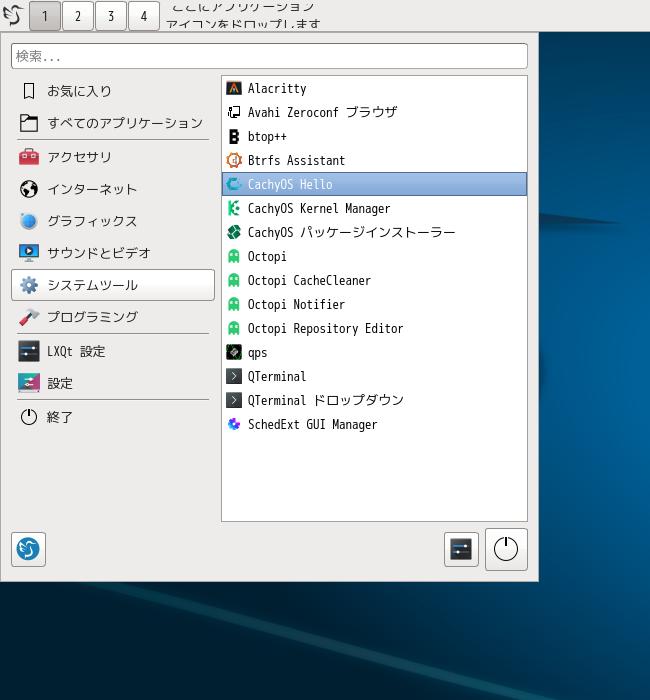
Task: Click the 検索 search input field
Action: 269,56
